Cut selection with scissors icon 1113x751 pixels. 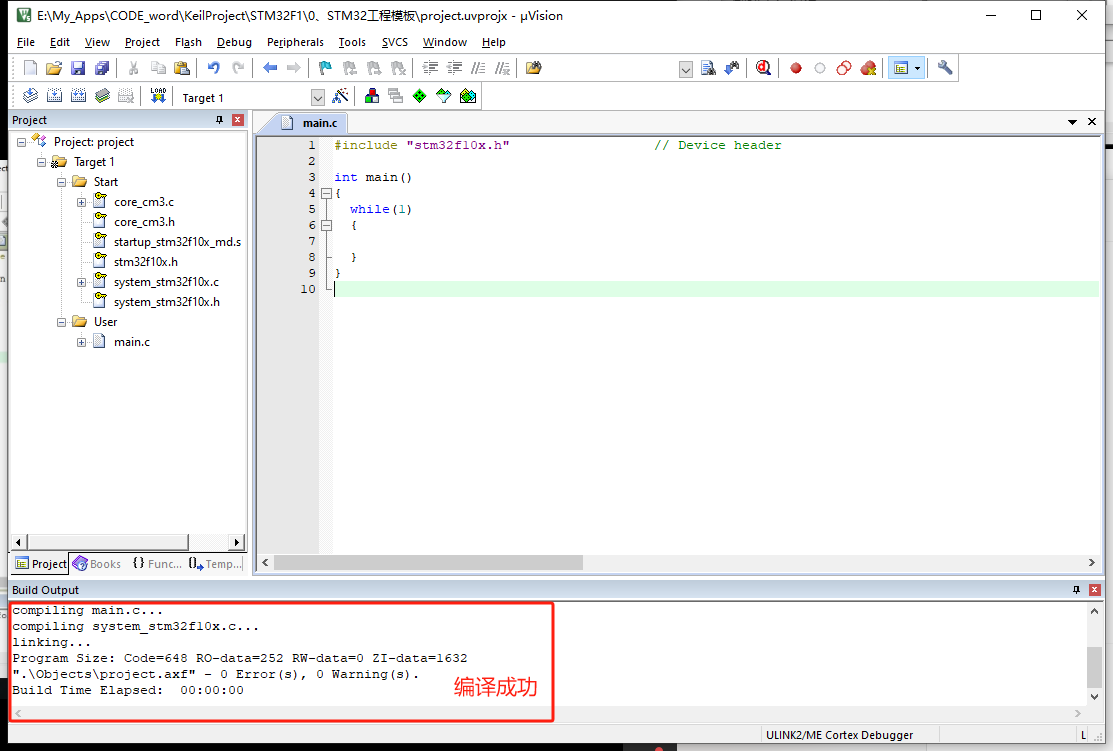(133, 68)
